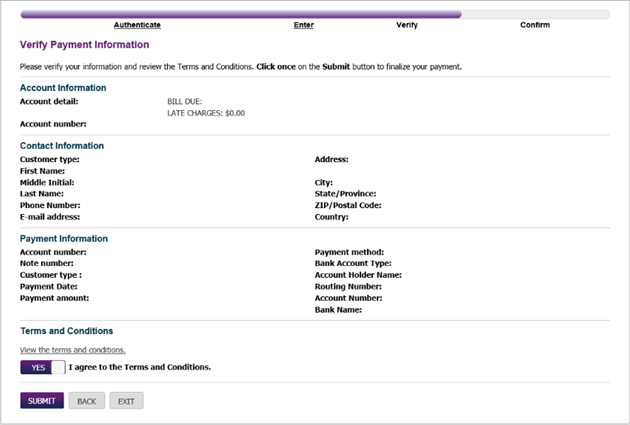Click the Confirm step label
630x425 pixels.
(x=535, y=24)
